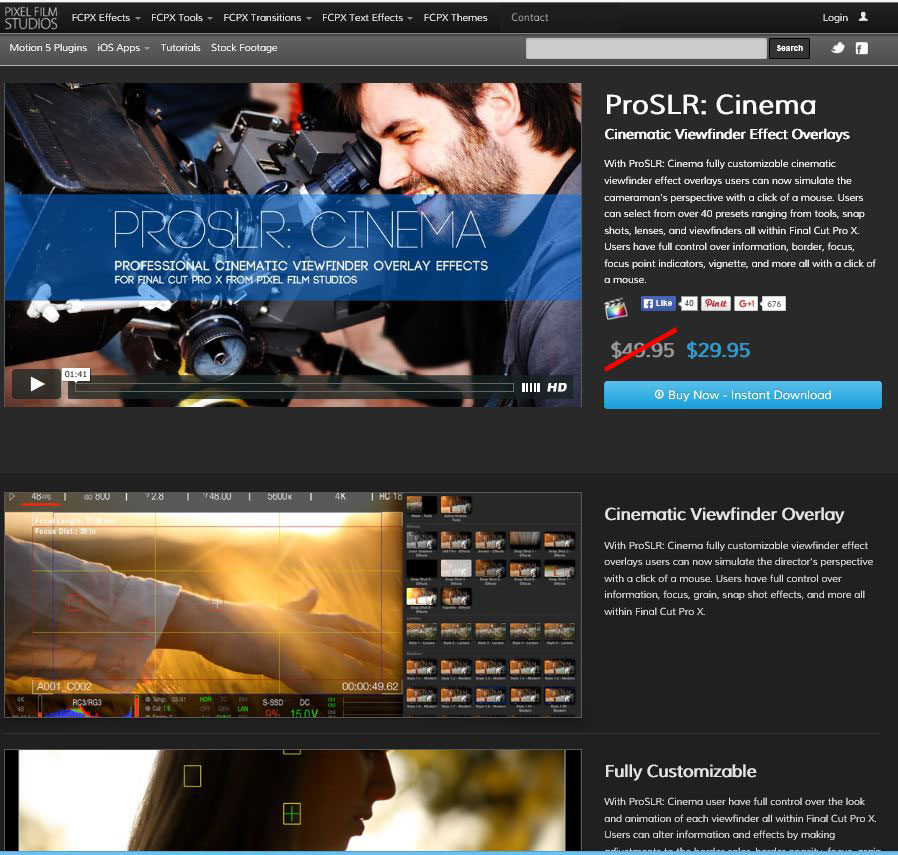
Task: Toggle video playback with the play button
Action: click(x=35, y=383)
